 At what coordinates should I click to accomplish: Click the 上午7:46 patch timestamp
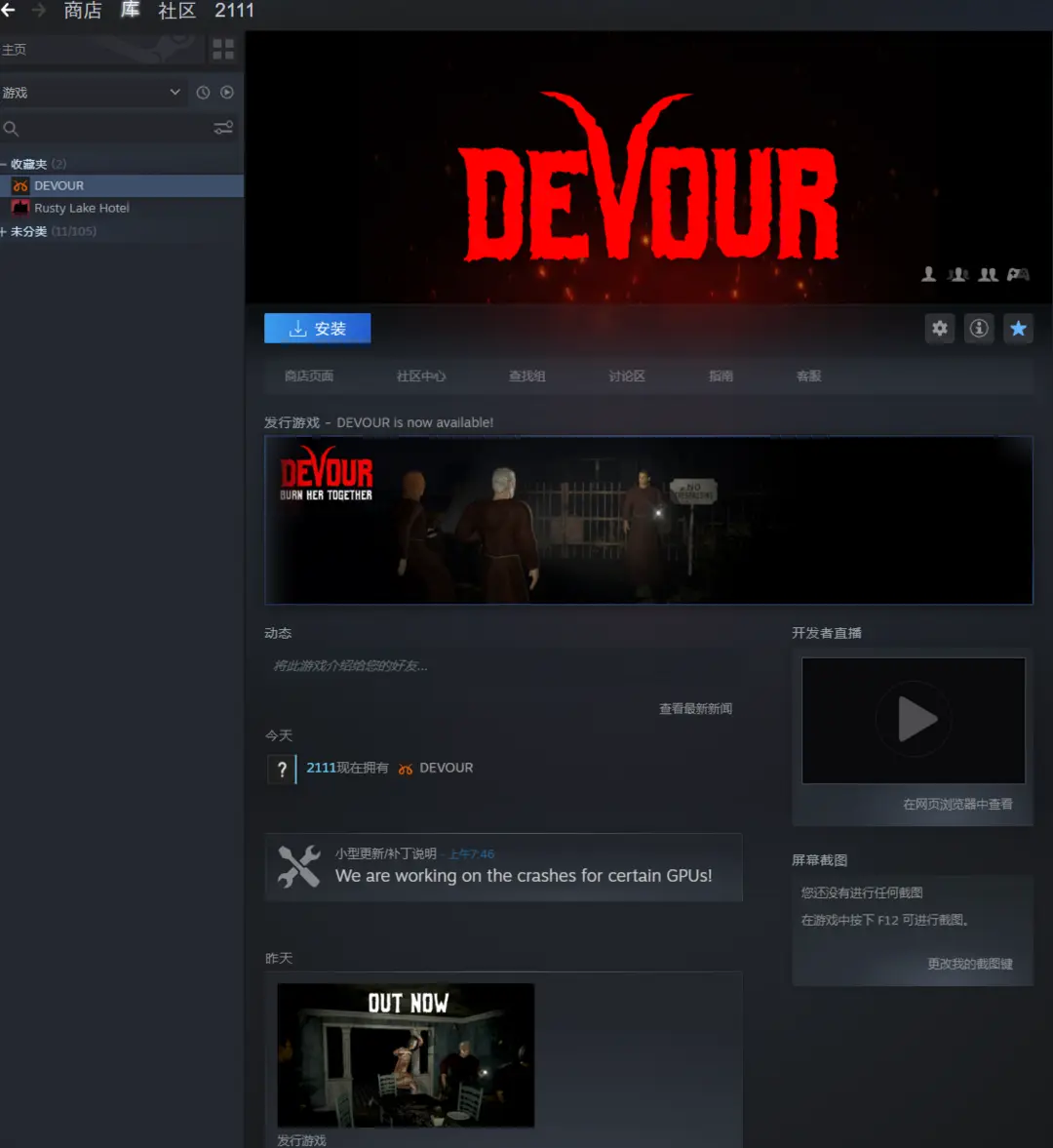click(x=471, y=853)
